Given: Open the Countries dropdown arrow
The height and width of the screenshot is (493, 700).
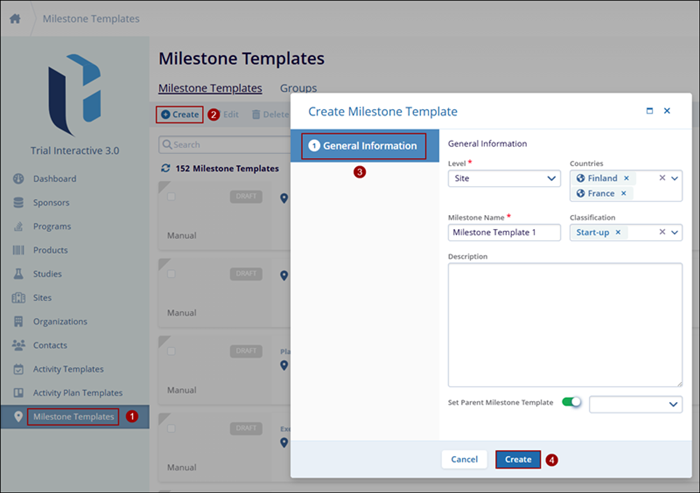Looking at the screenshot, I should (675, 178).
